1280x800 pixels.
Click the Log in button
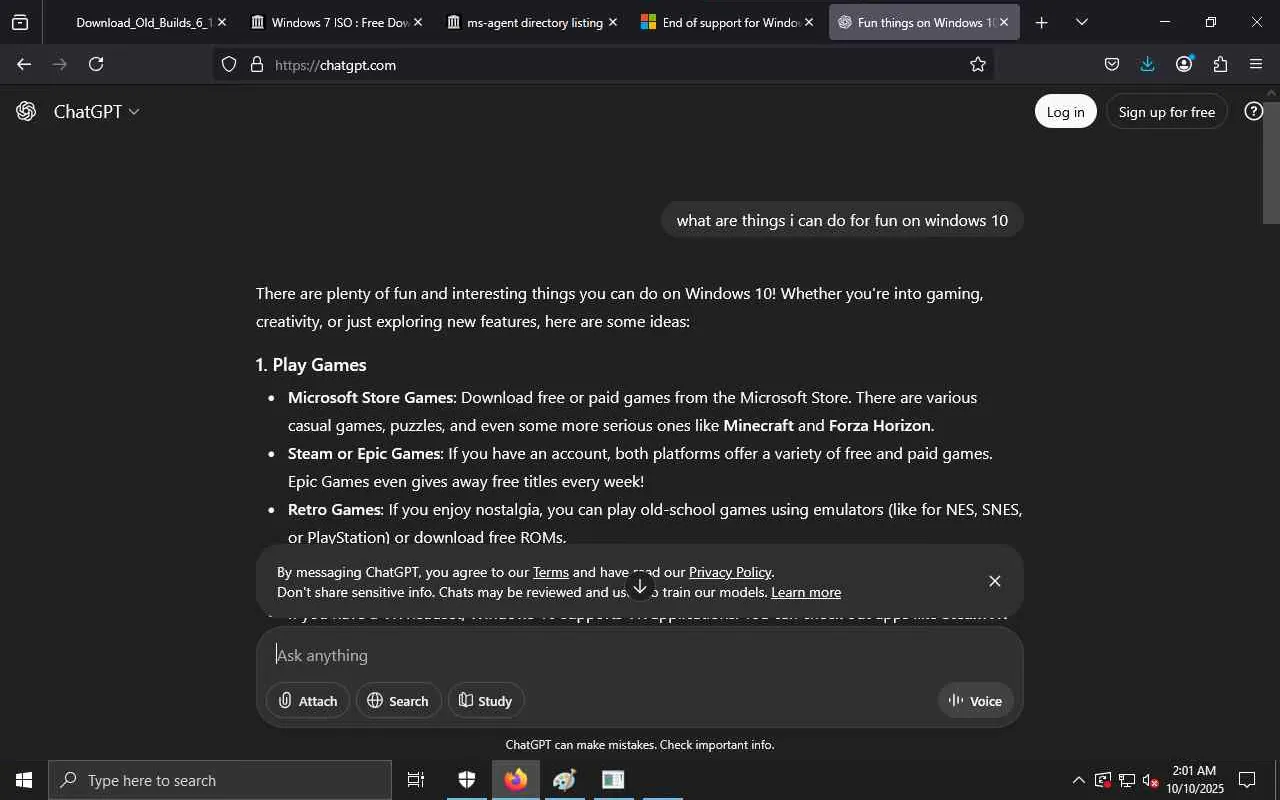click(x=1065, y=112)
